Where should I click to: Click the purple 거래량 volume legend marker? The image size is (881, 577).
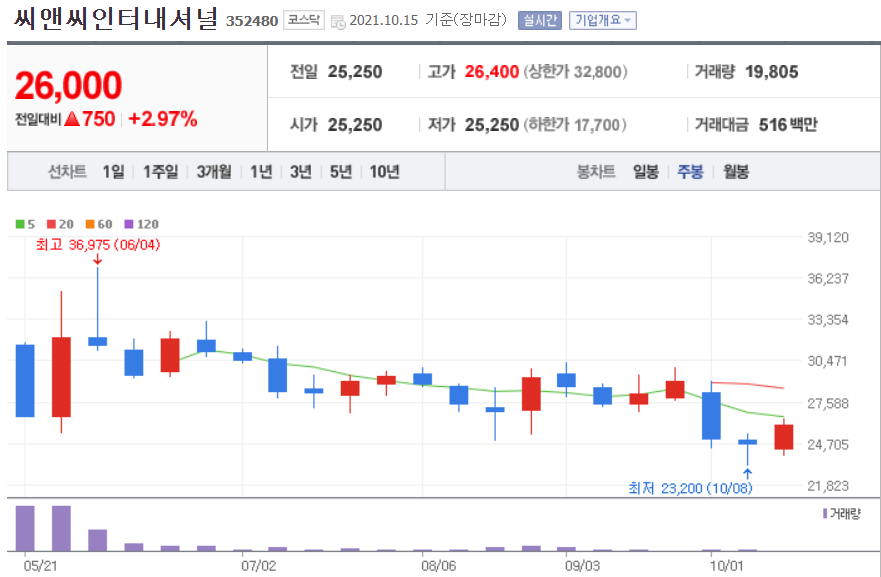(x=825, y=514)
